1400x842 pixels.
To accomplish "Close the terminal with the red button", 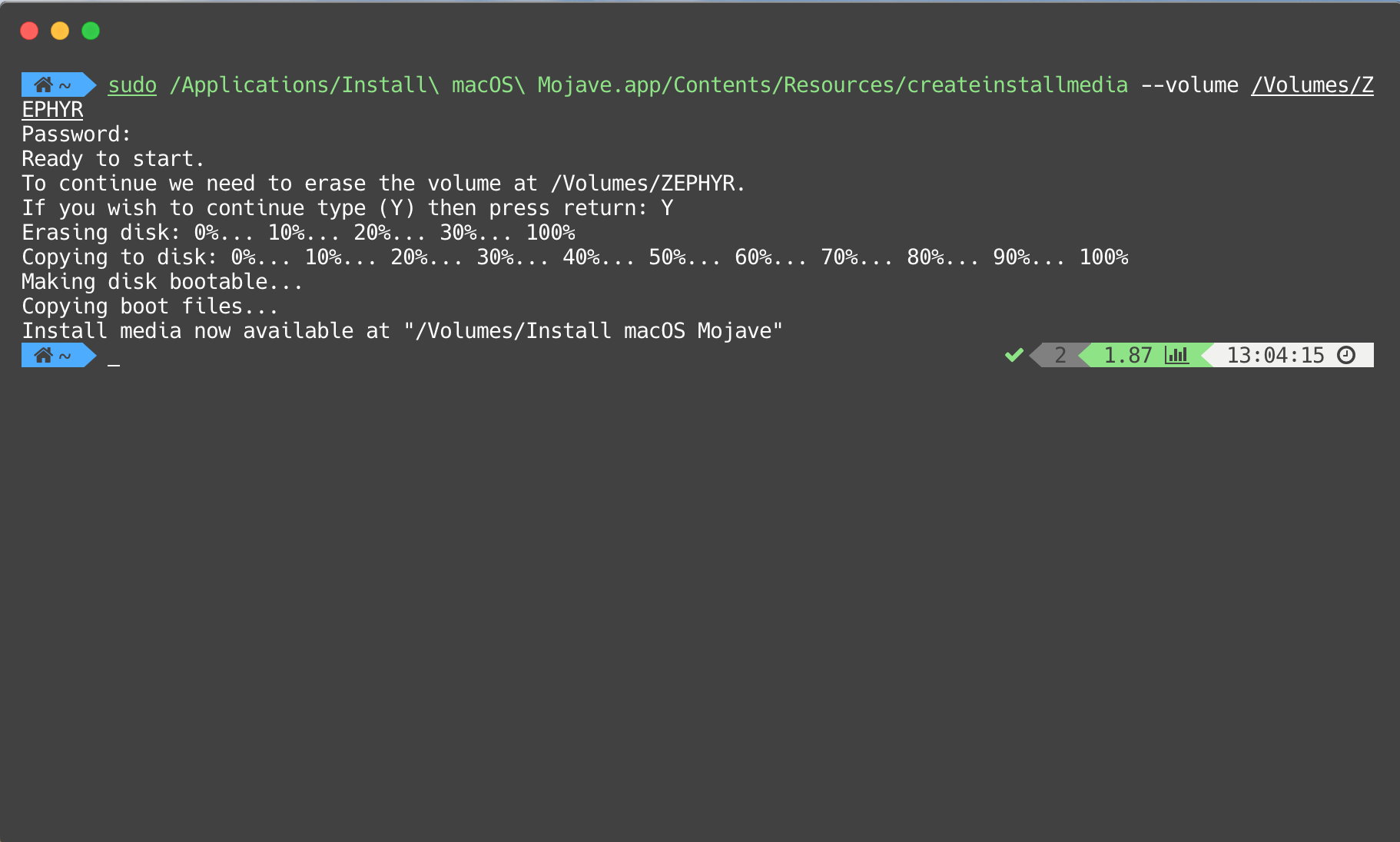I will [x=29, y=31].
